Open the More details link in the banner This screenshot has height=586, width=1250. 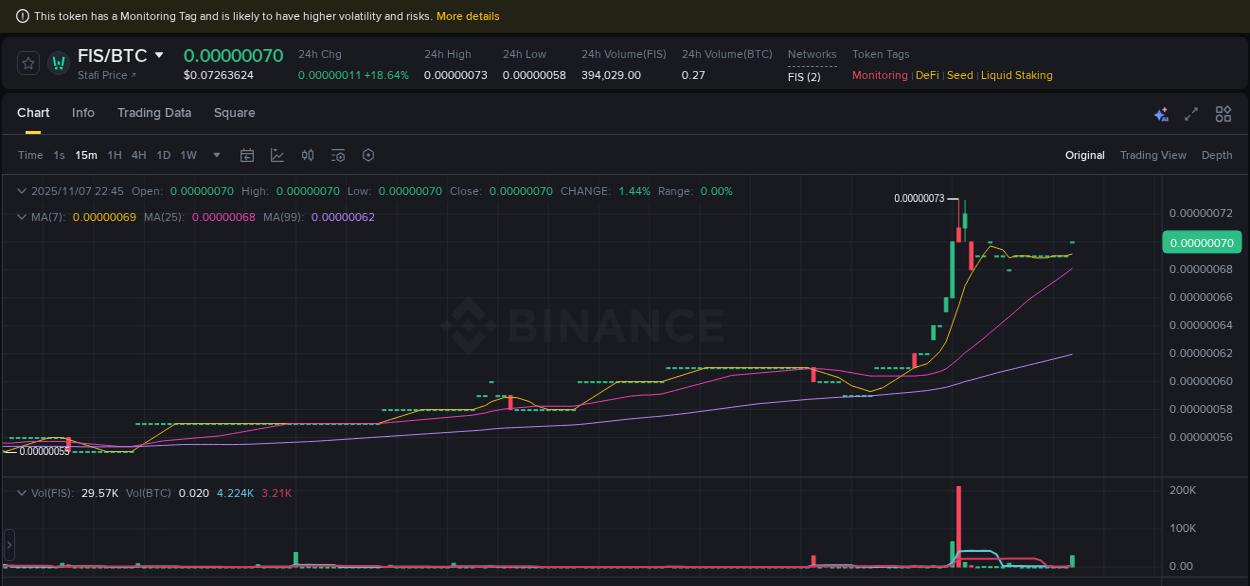467,15
